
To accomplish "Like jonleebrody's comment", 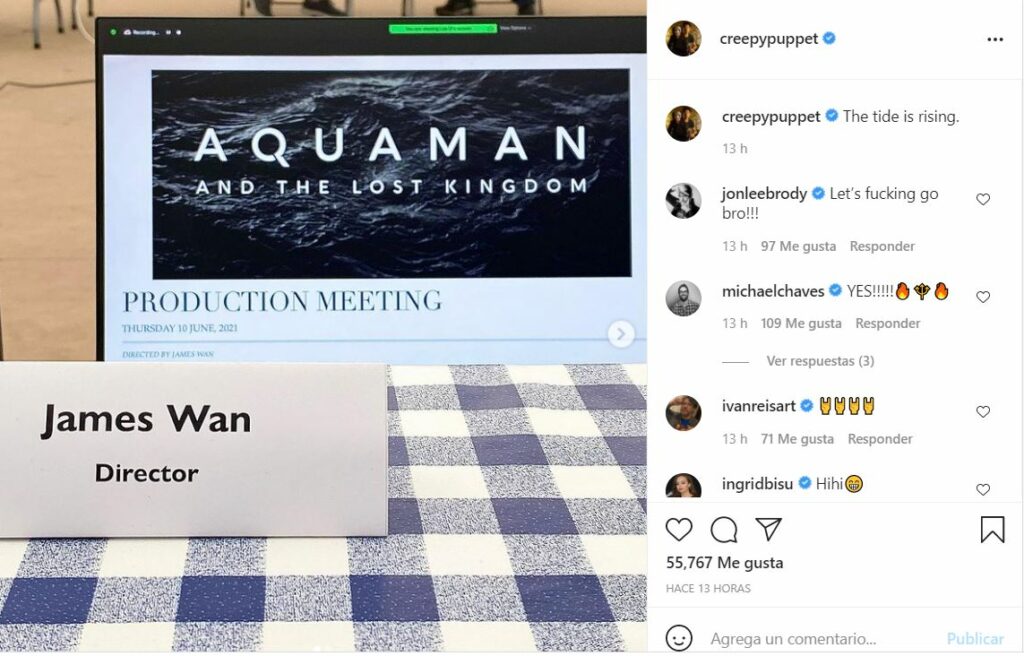I will 983,199.
